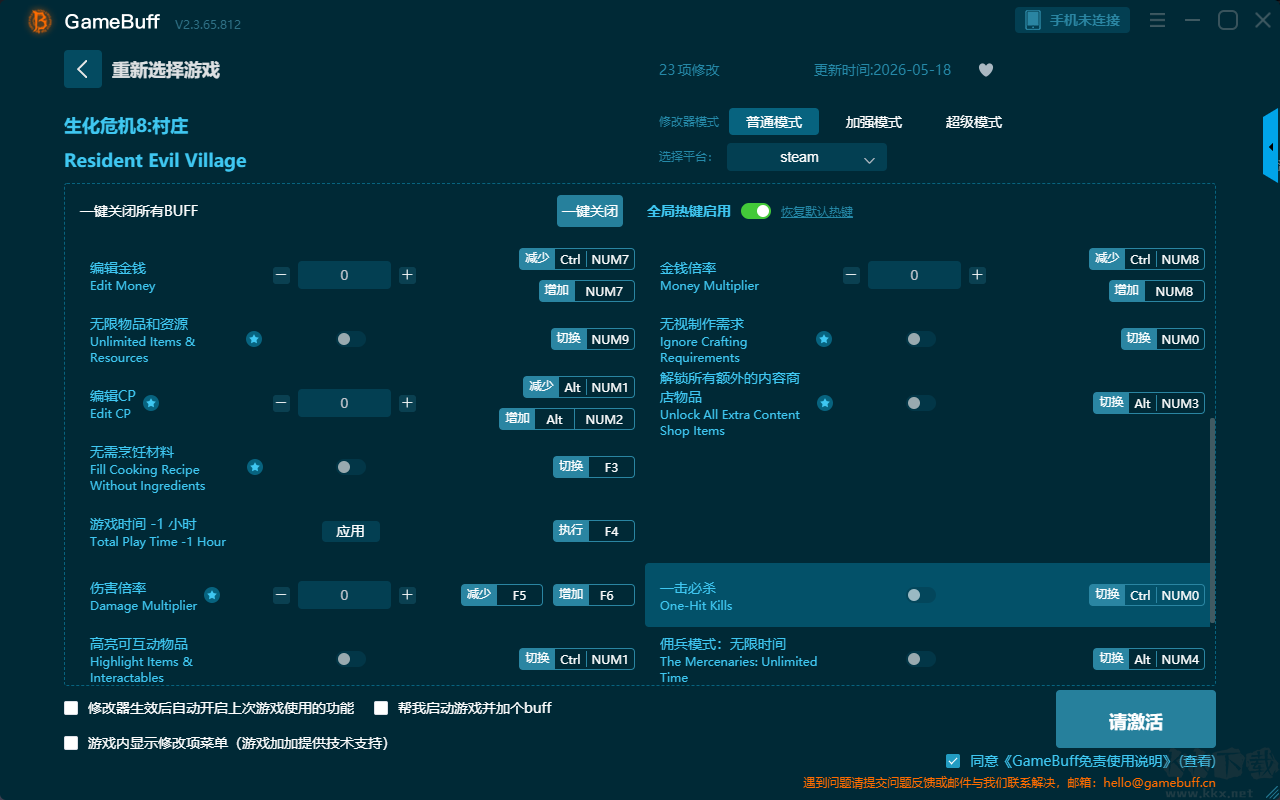Screen dimensions: 1280x800
Task: Select 普通模式 normal mode tab
Action: [774, 122]
